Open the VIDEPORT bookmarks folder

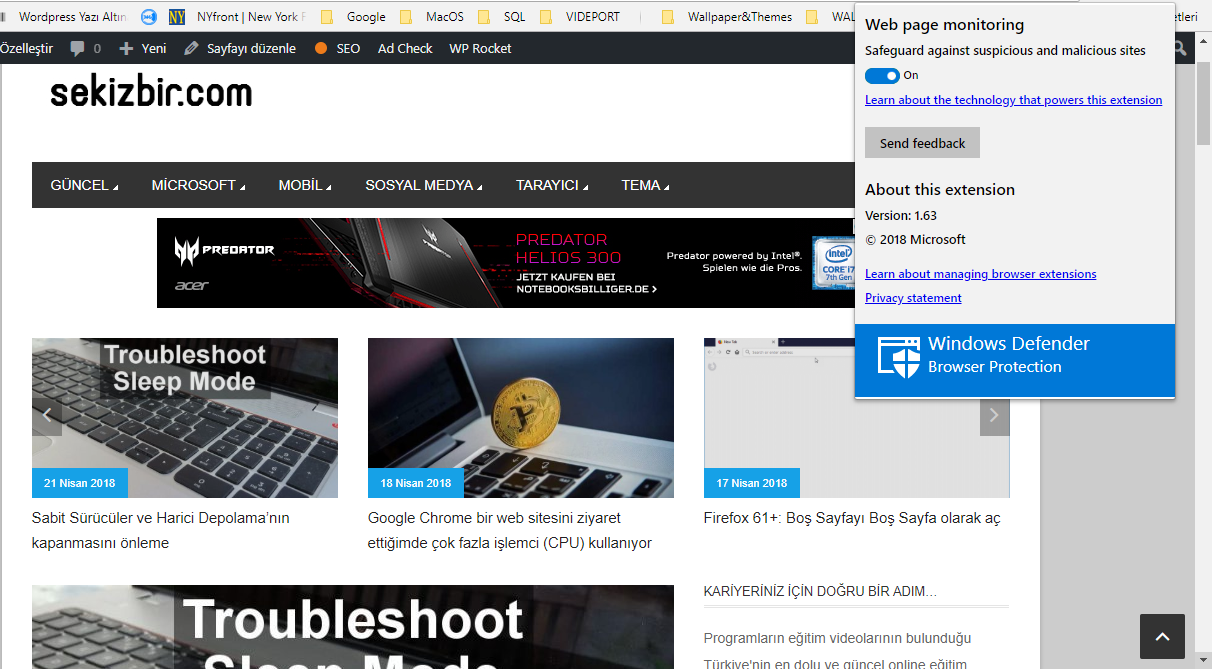[x=580, y=17]
